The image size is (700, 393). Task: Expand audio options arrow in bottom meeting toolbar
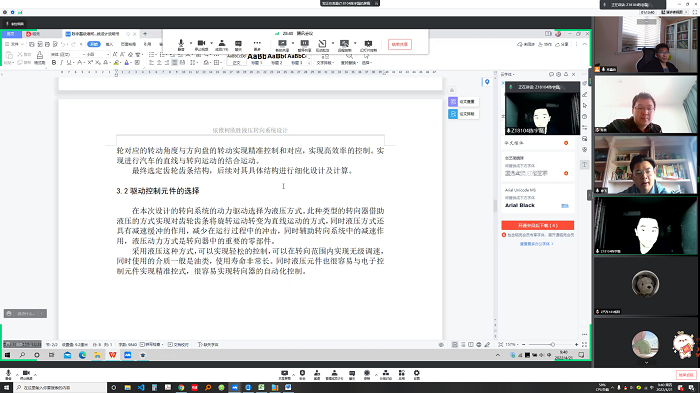pyautogui.click(x=17, y=374)
